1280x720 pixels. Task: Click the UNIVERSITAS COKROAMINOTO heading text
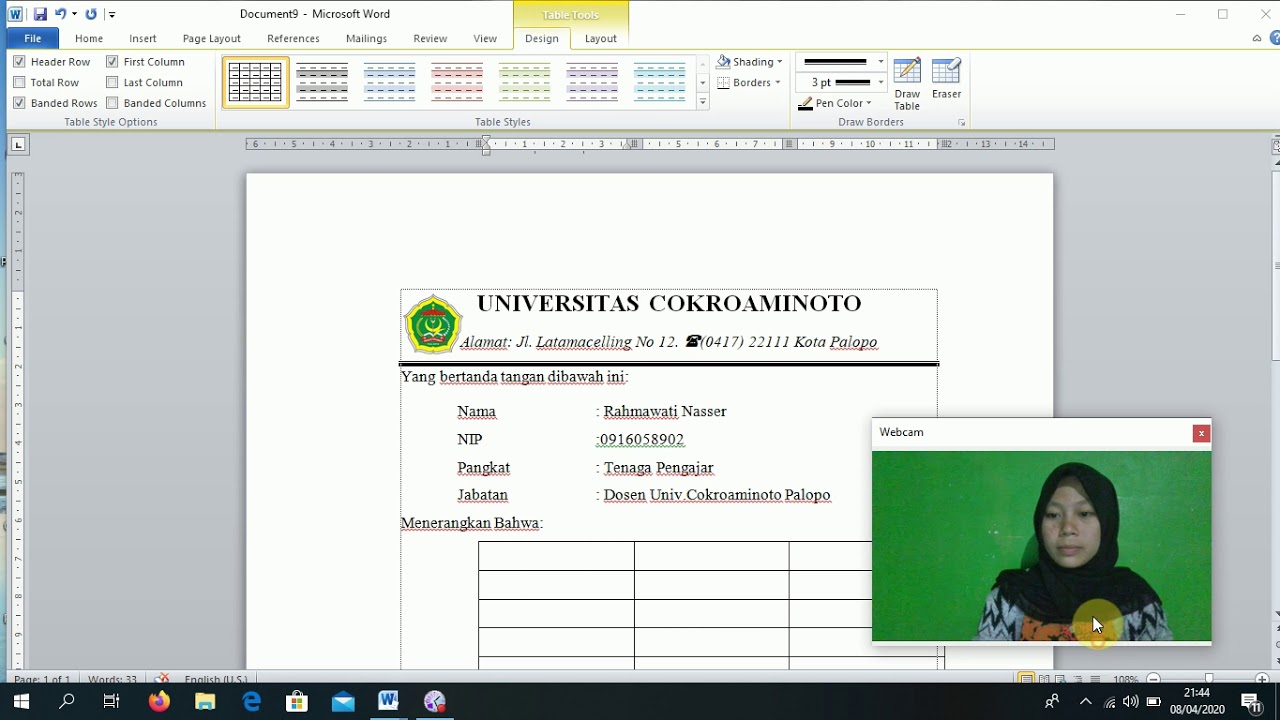[669, 303]
